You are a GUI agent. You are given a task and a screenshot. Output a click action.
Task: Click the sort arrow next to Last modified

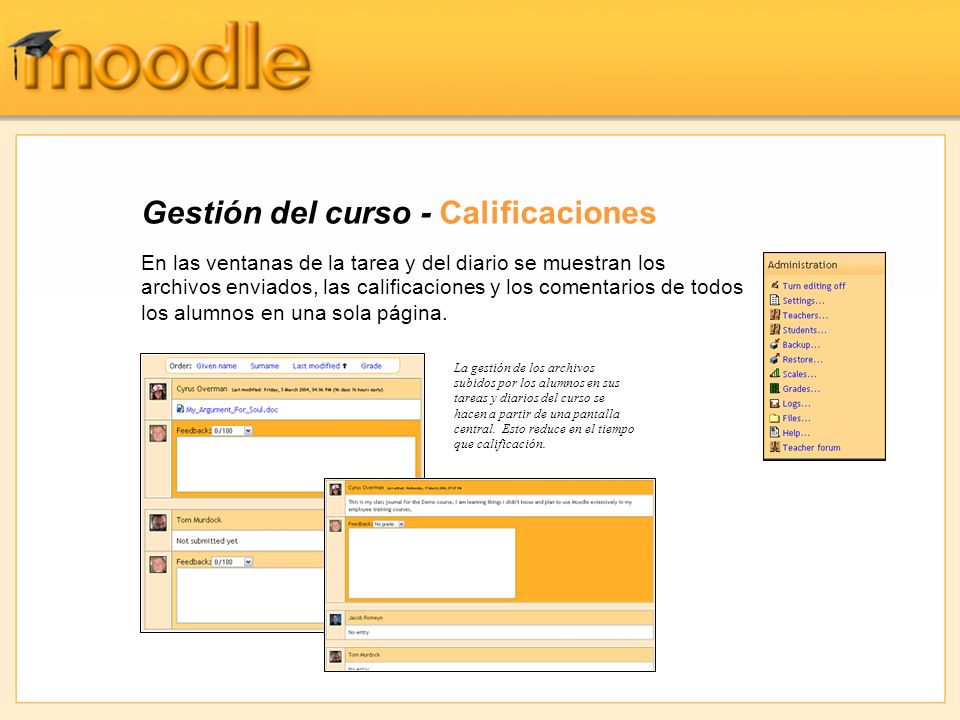tap(345, 366)
